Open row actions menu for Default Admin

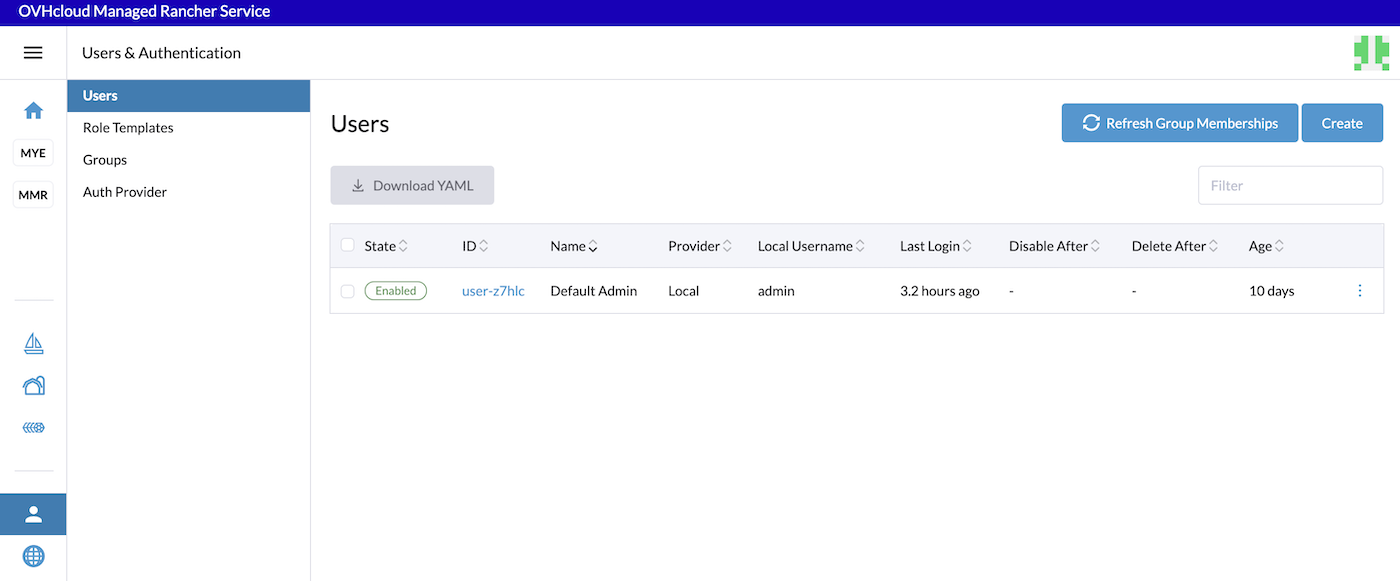pos(1359,291)
